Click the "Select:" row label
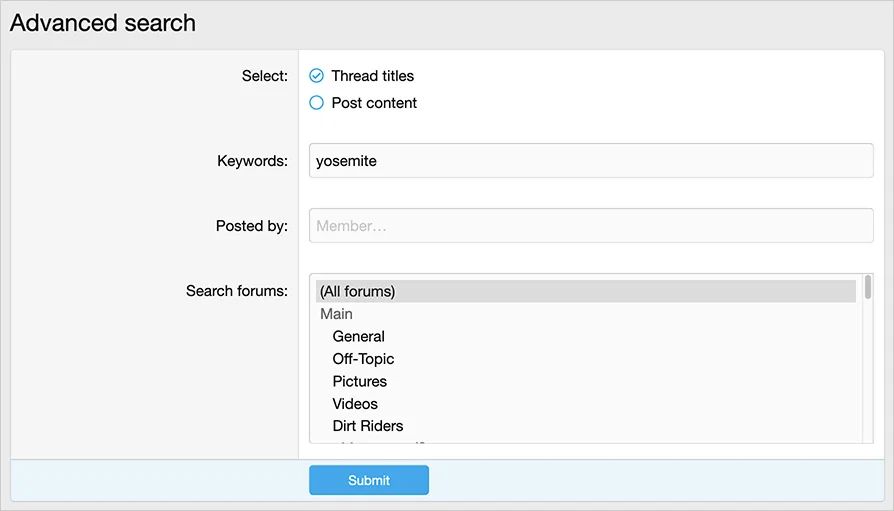 click(x=264, y=76)
